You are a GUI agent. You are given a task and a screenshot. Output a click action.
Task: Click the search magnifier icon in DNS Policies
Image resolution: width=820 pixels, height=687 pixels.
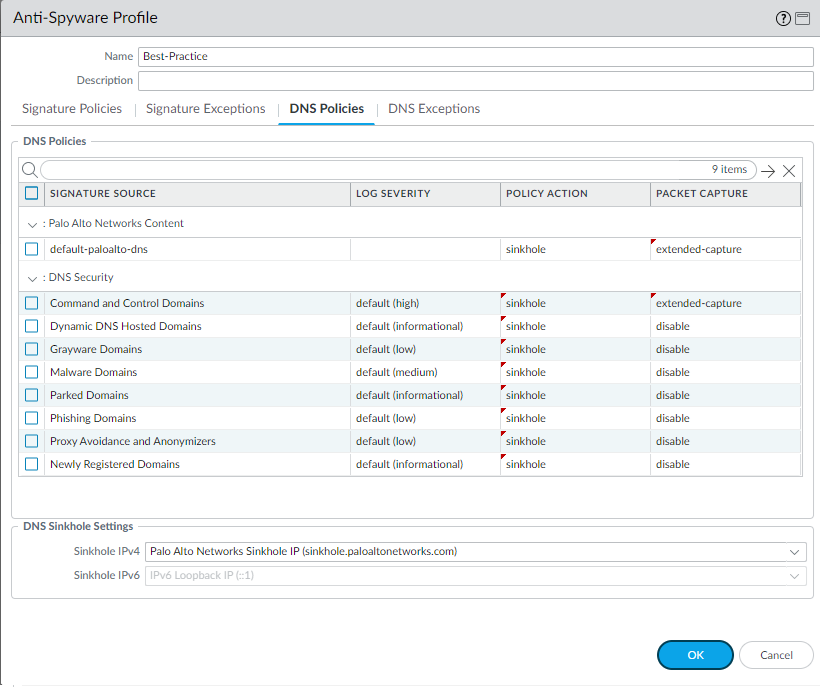click(x=29, y=170)
